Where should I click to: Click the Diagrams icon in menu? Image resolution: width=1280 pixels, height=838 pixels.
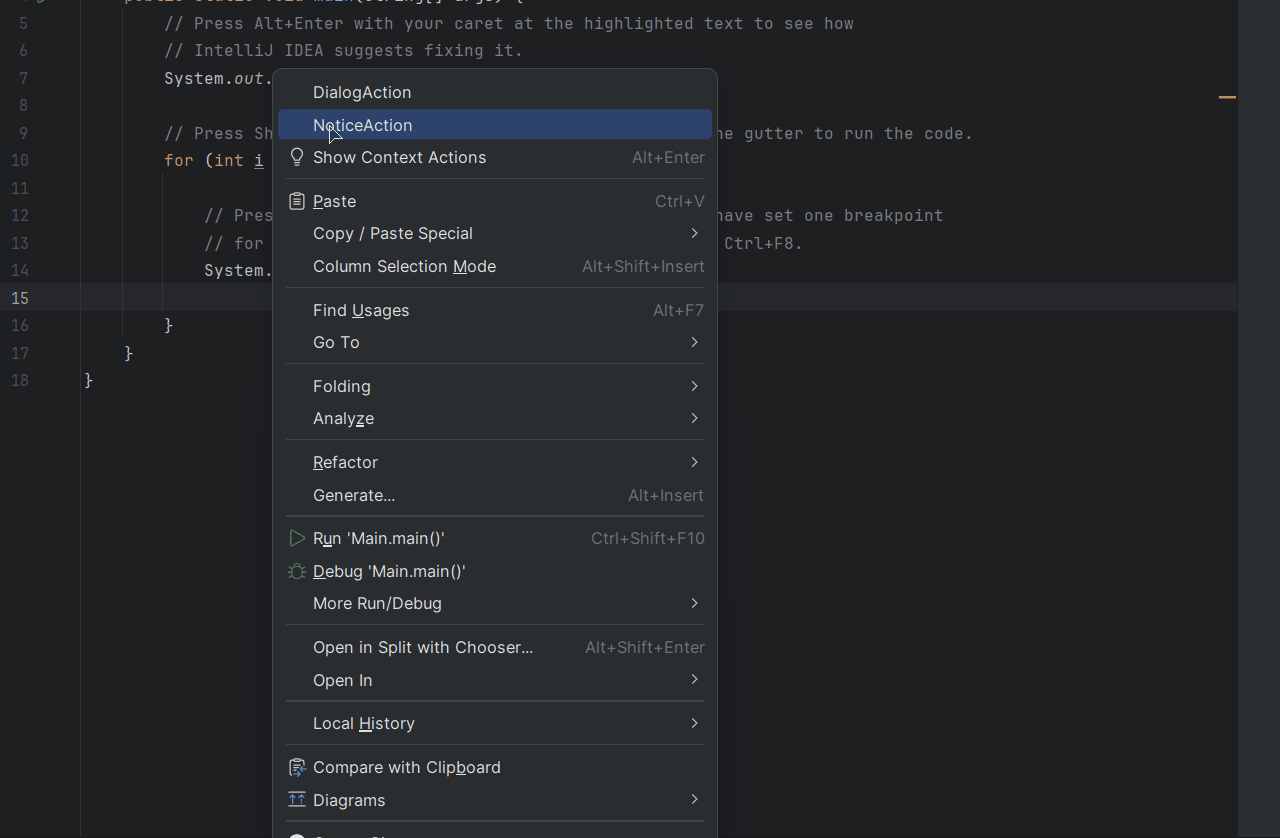[x=297, y=800]
